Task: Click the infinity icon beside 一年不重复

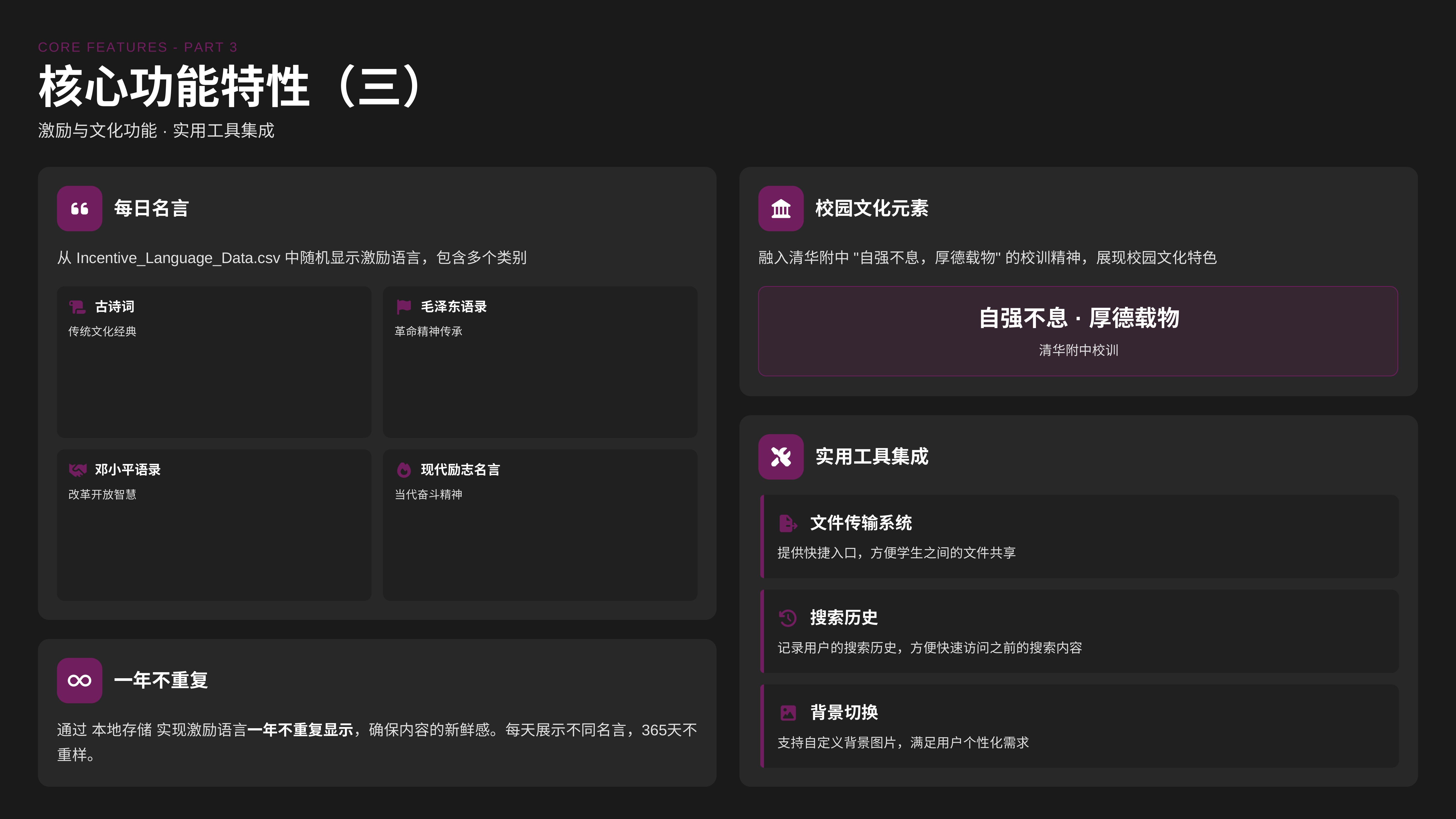Action: pos(79,680)
